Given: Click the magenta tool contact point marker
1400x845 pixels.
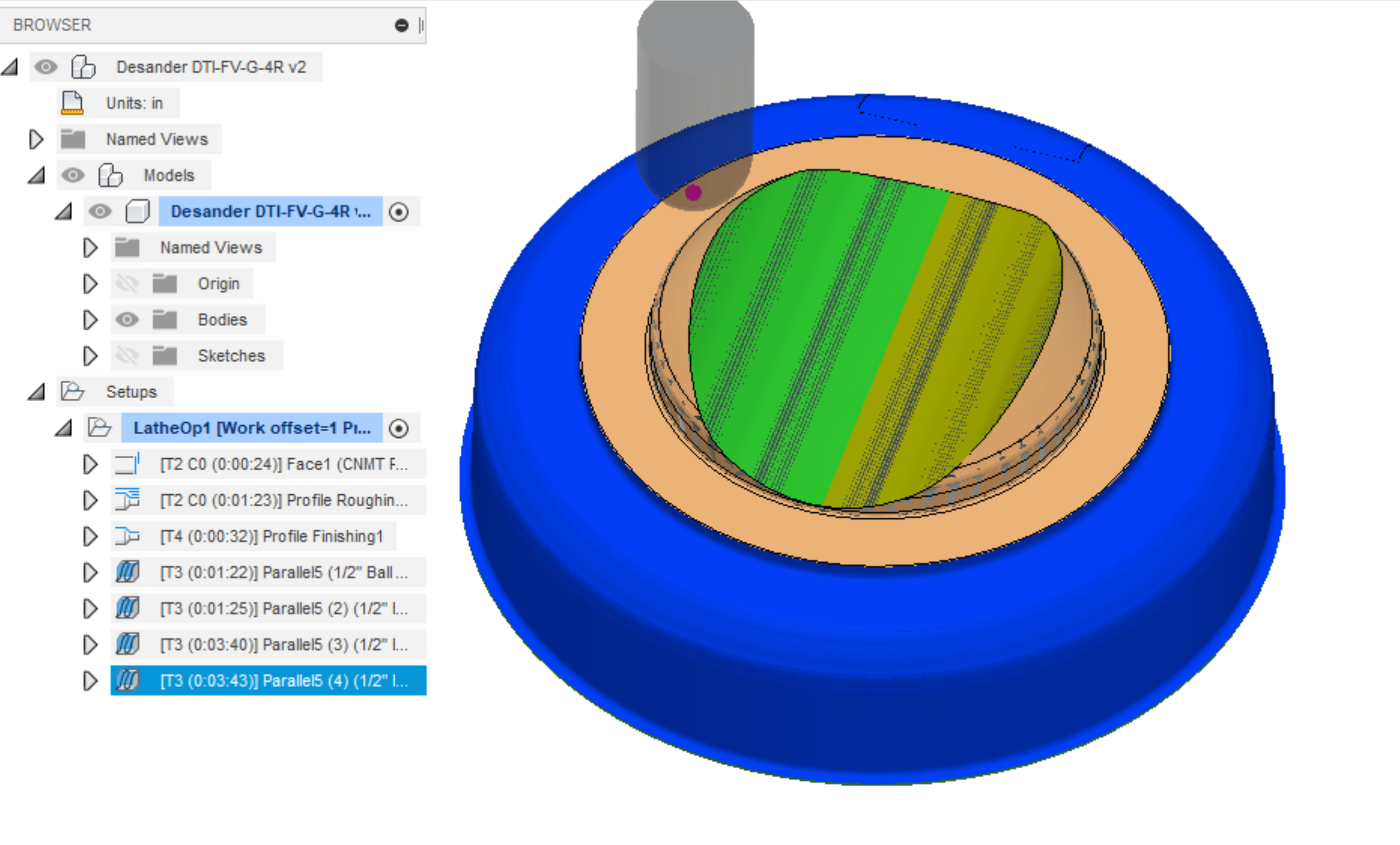Looking at the screenshot, I should [693, 192].
